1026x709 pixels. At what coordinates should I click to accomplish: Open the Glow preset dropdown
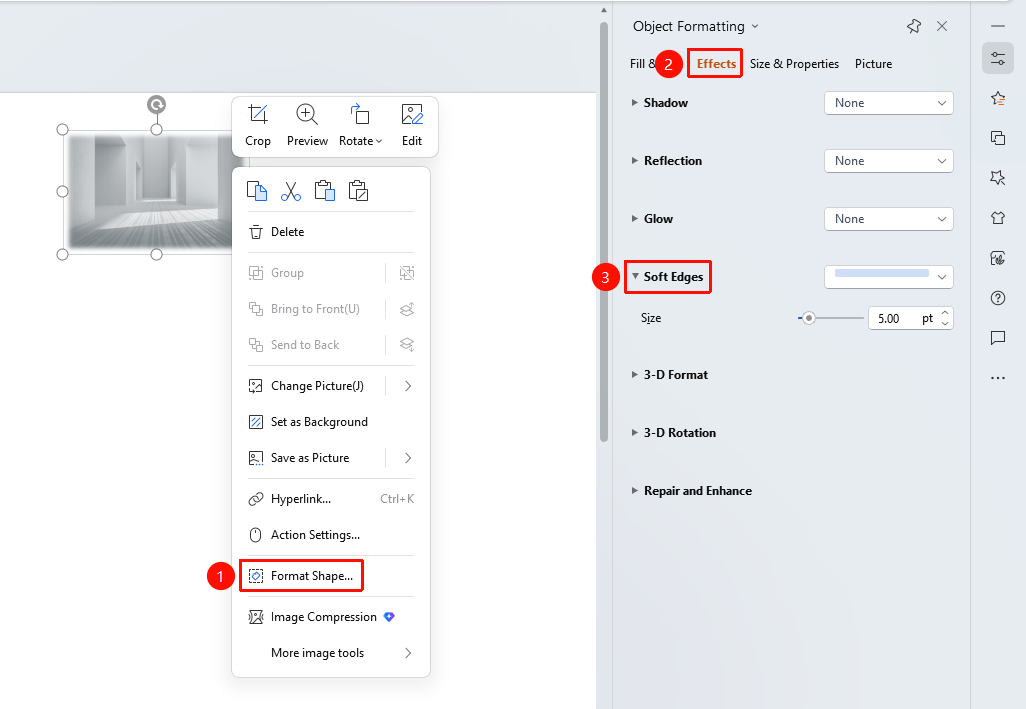889,219
